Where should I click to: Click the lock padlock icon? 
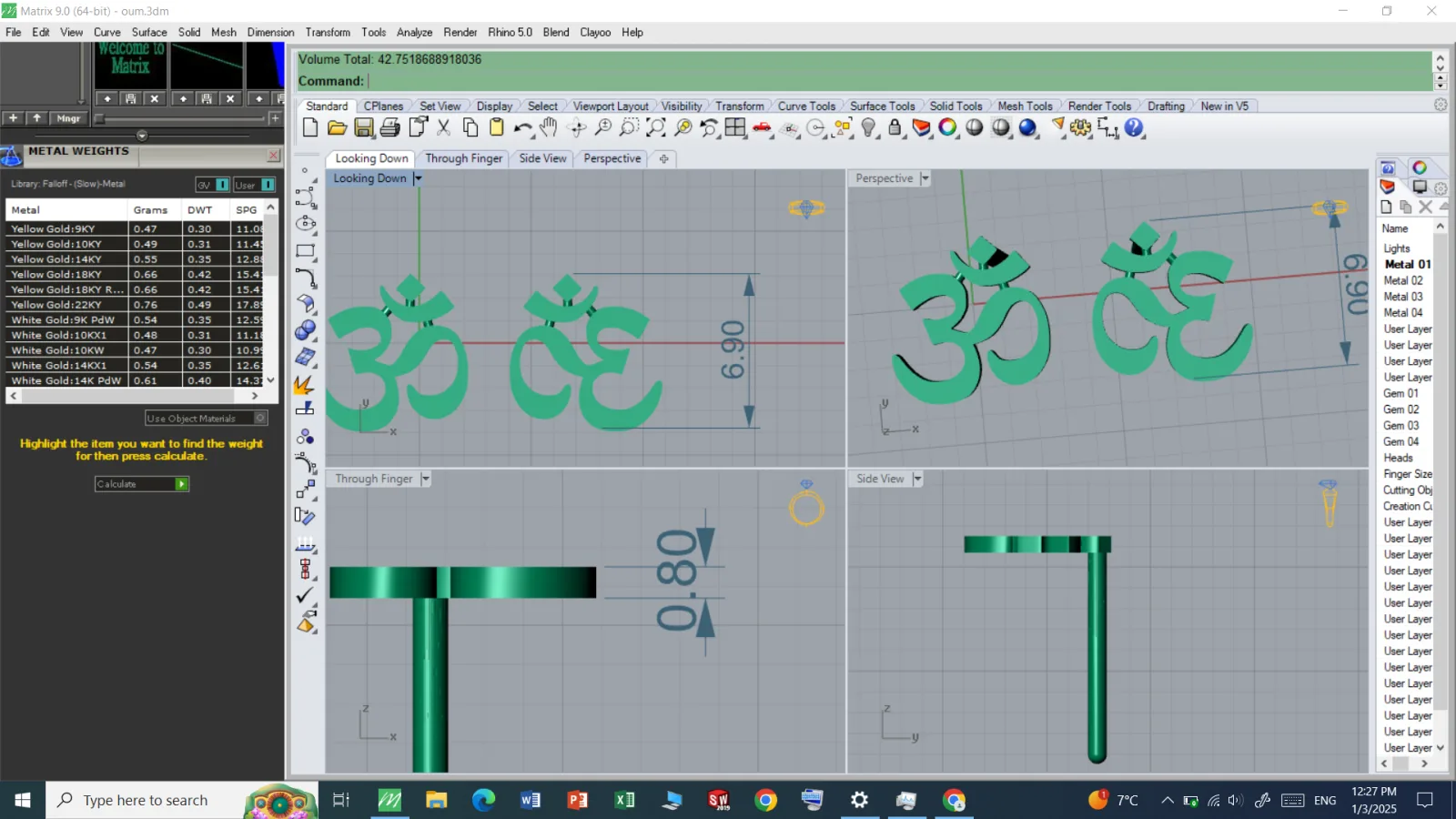click(x=895, y=127)
